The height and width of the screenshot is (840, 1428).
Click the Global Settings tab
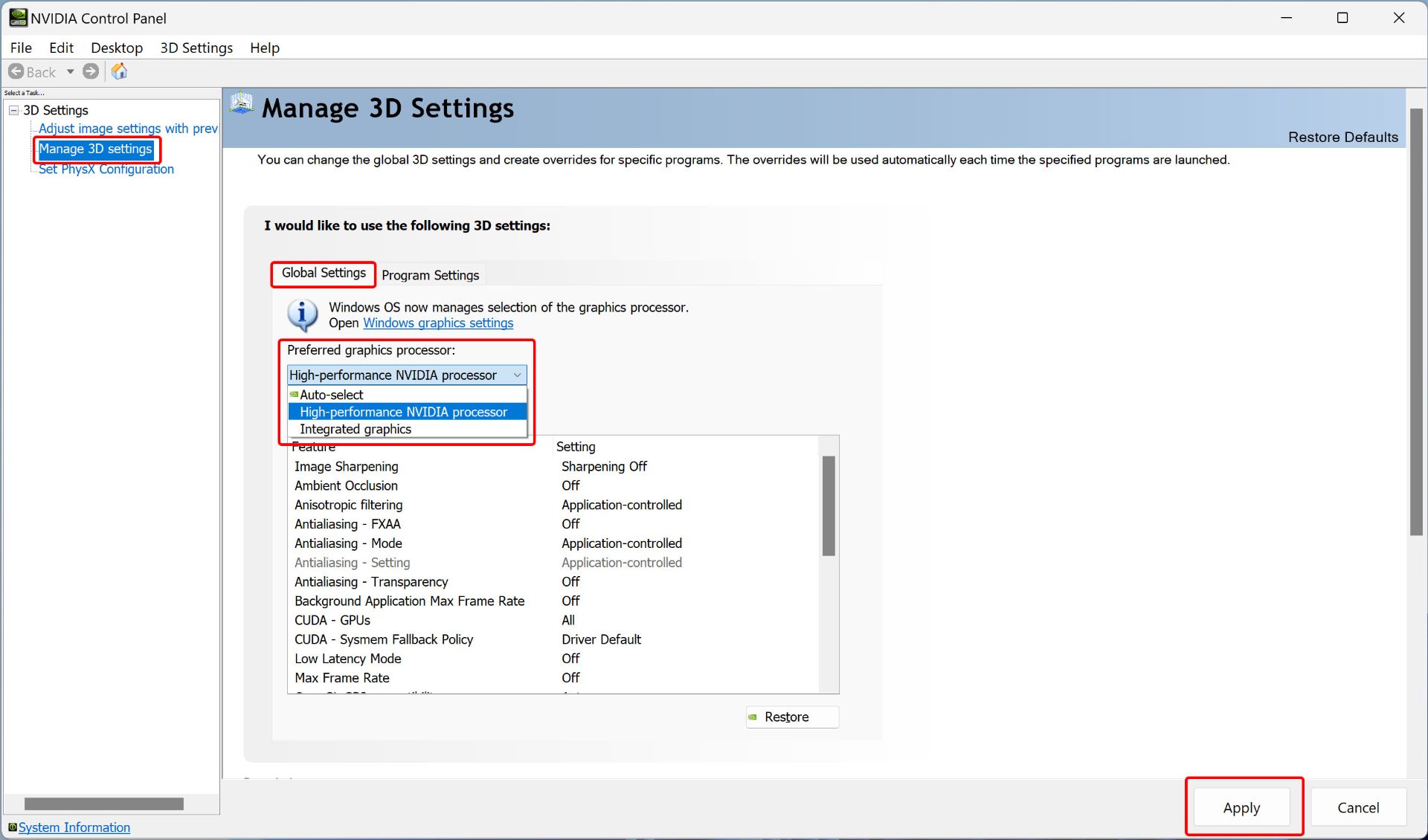click(x=321, y=273)
